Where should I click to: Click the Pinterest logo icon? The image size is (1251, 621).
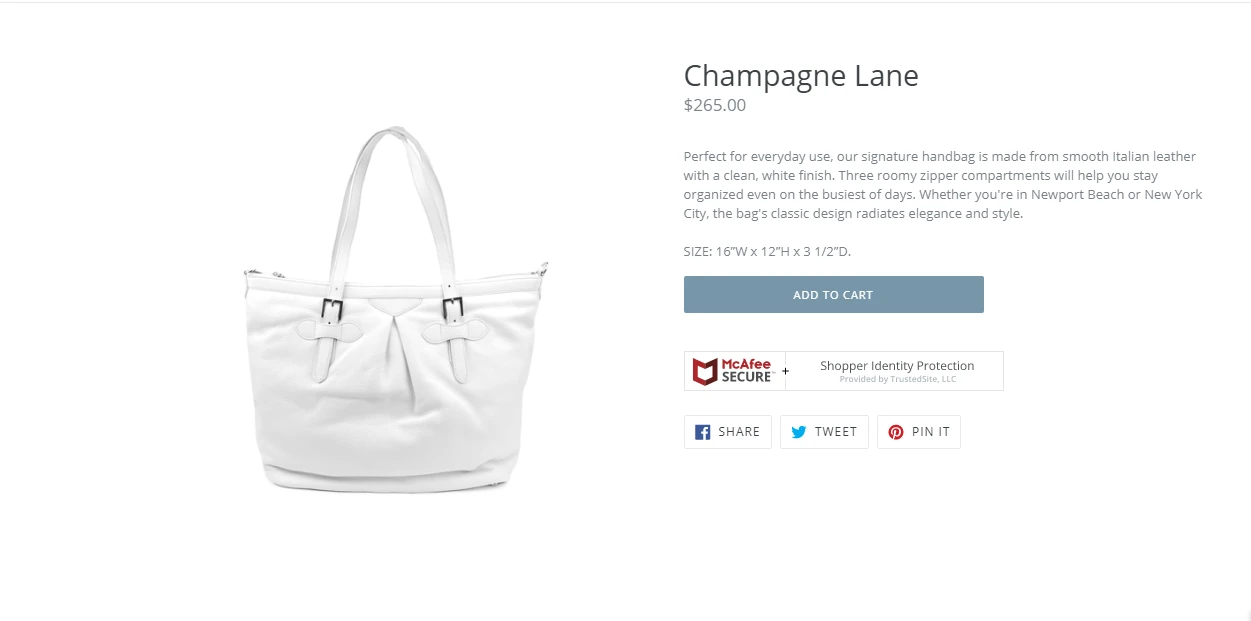(x=896, y=432)
